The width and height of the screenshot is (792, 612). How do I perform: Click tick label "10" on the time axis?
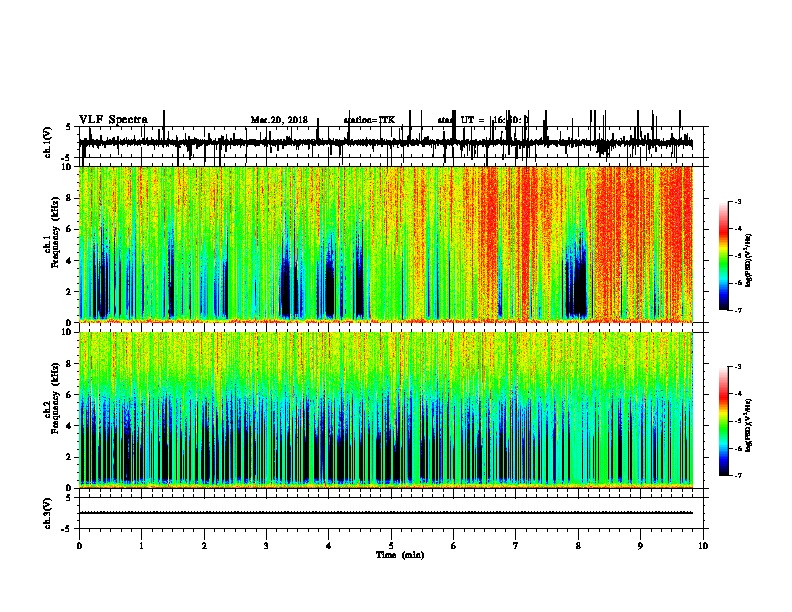pyautogui.click(x=703, y=546)
